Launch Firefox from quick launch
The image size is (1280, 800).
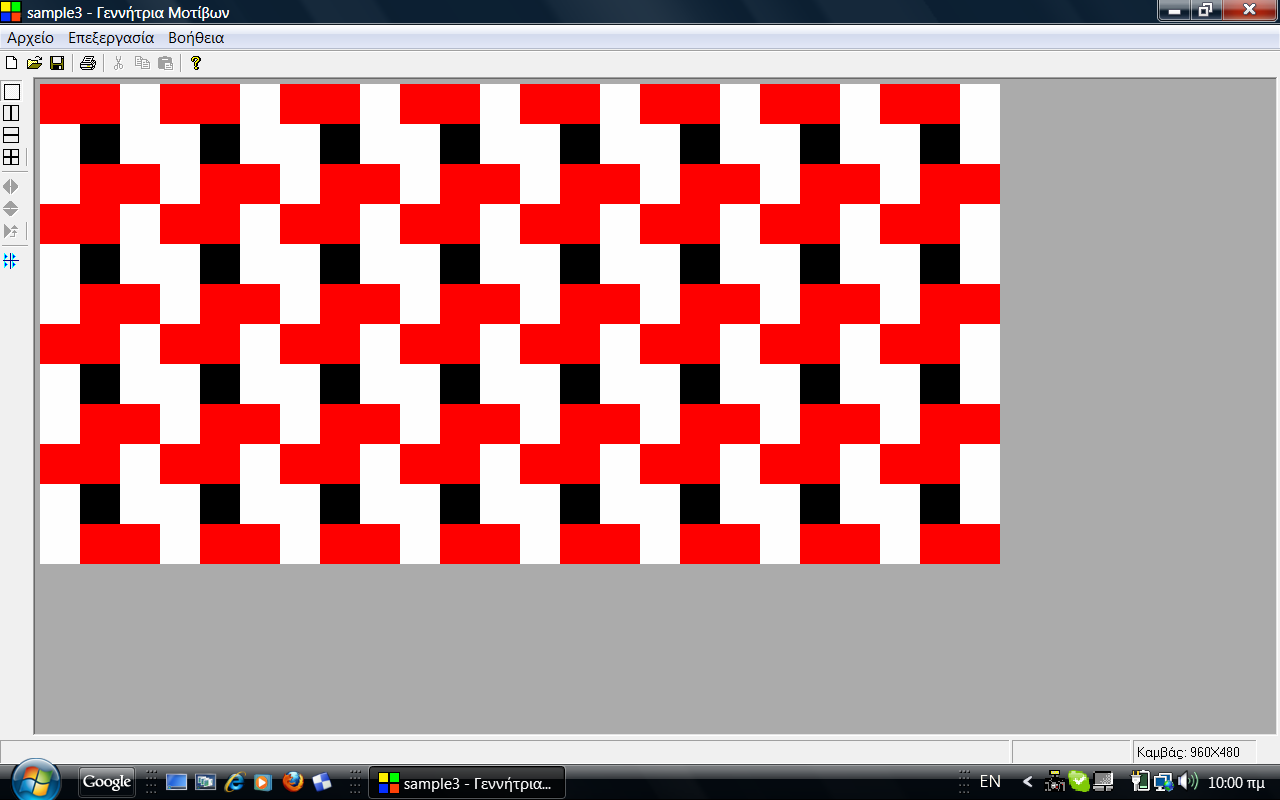point(292,782)
